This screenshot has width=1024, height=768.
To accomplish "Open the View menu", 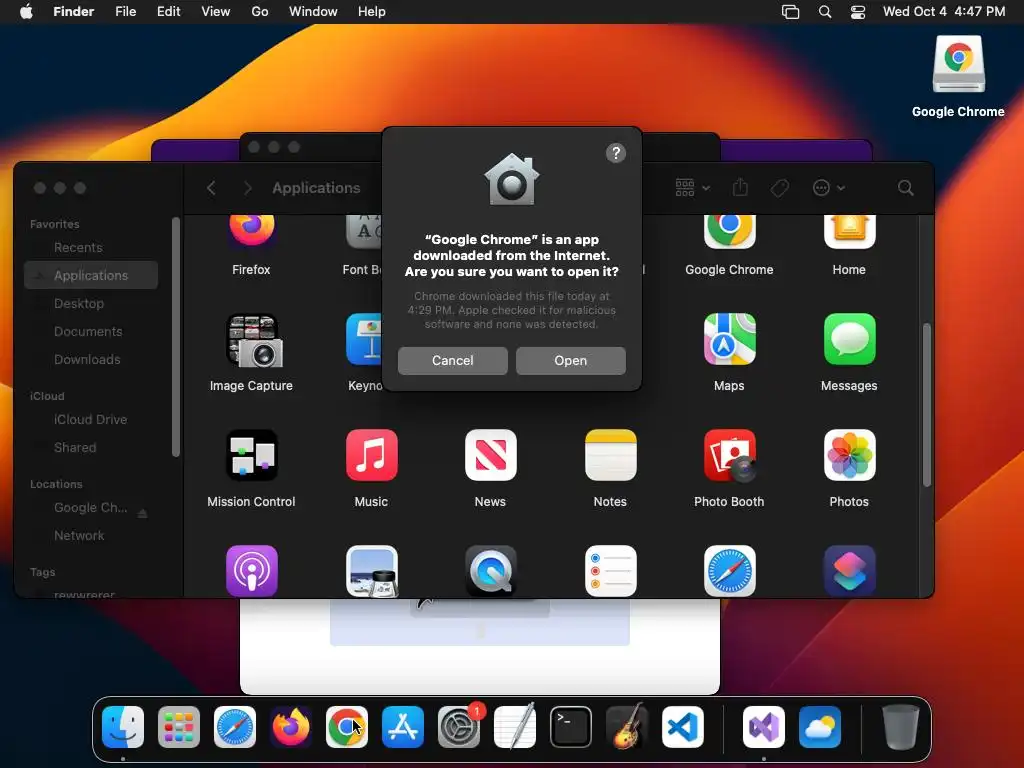I will [x=216, y=12].
